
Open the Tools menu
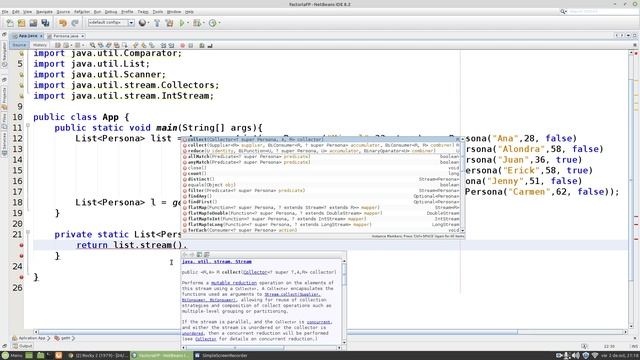click(158, 12)
